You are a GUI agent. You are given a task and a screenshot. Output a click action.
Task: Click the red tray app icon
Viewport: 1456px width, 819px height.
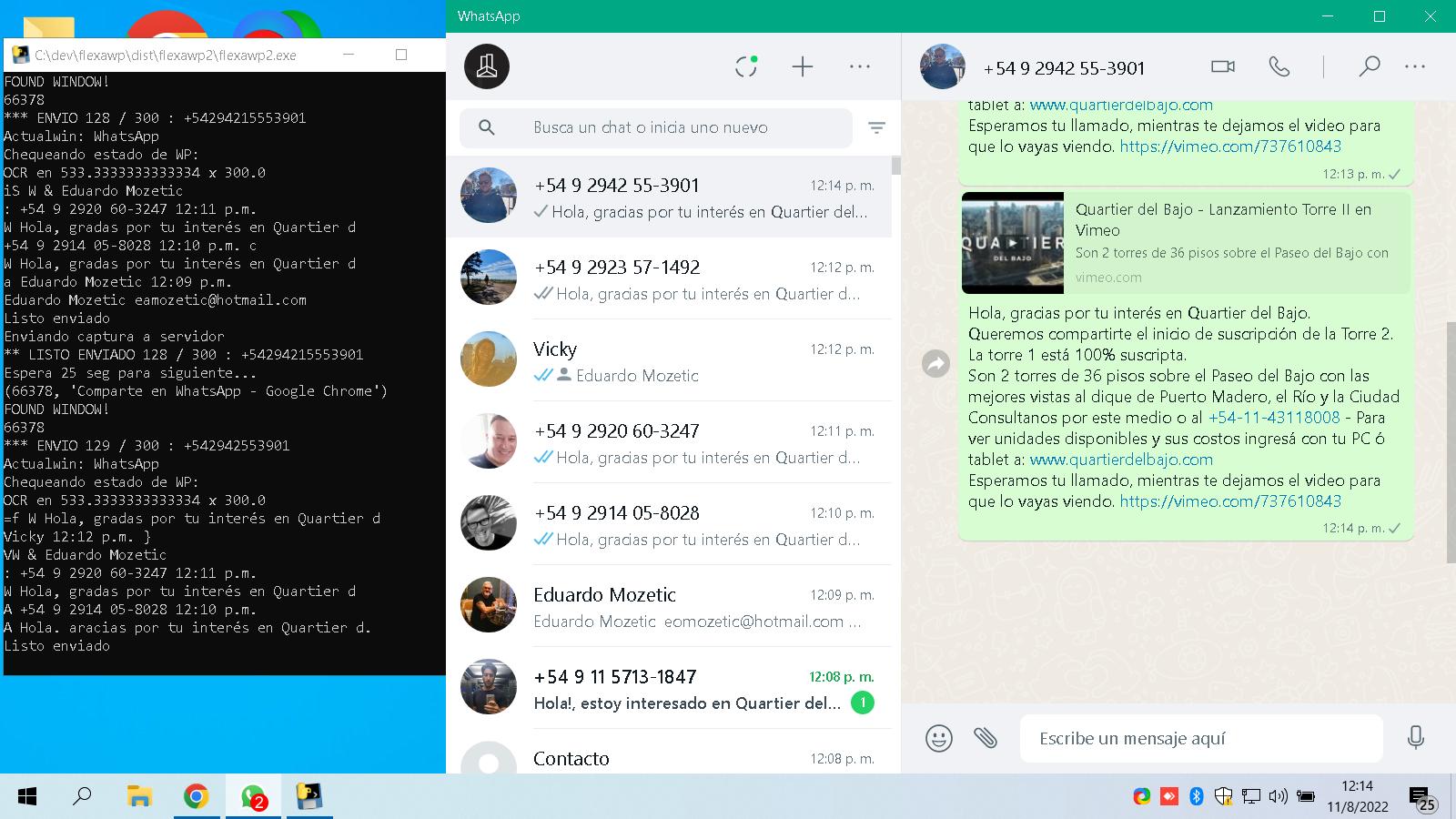coord(1169,796)
